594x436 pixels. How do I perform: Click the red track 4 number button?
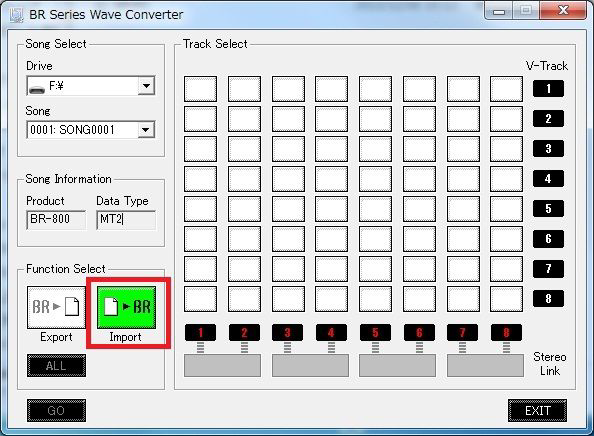click(331, 333)
